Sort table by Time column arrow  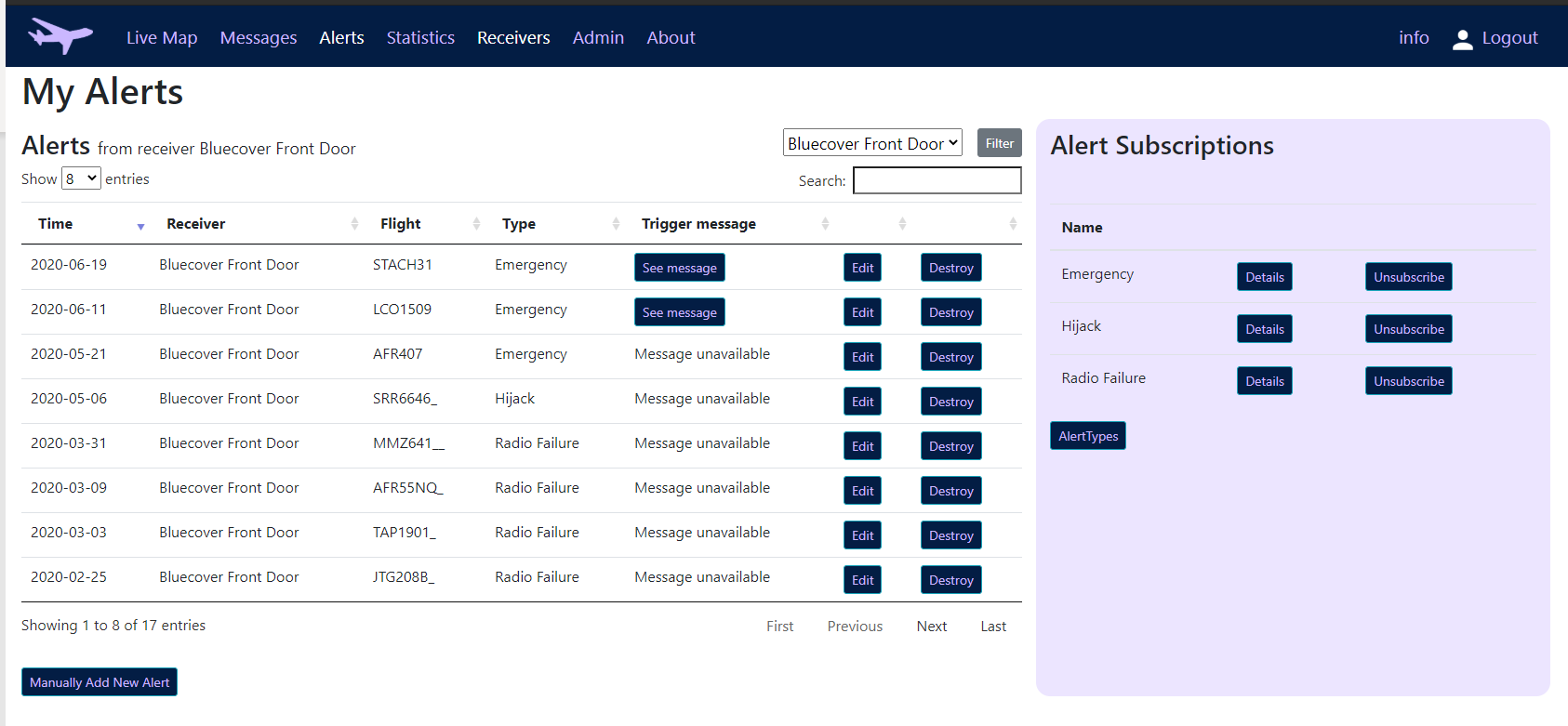coord(140,225)
